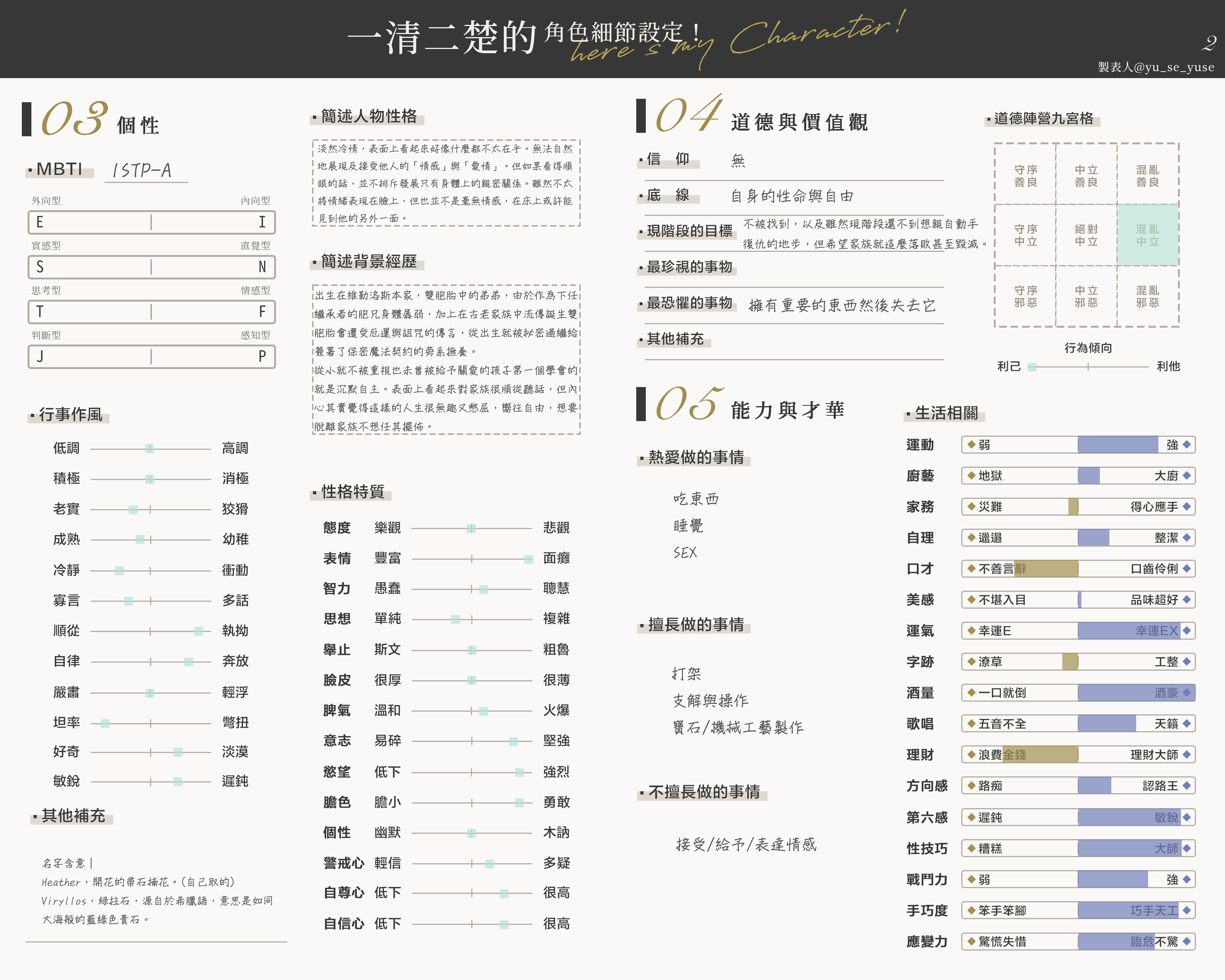Click the blue diamond after 得心應手

(x=1186, y=506)
